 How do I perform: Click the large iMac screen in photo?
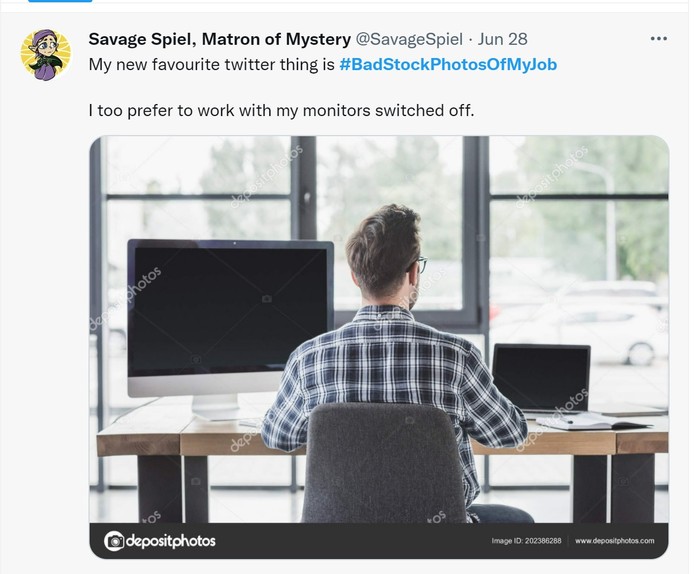click(230, 309)
